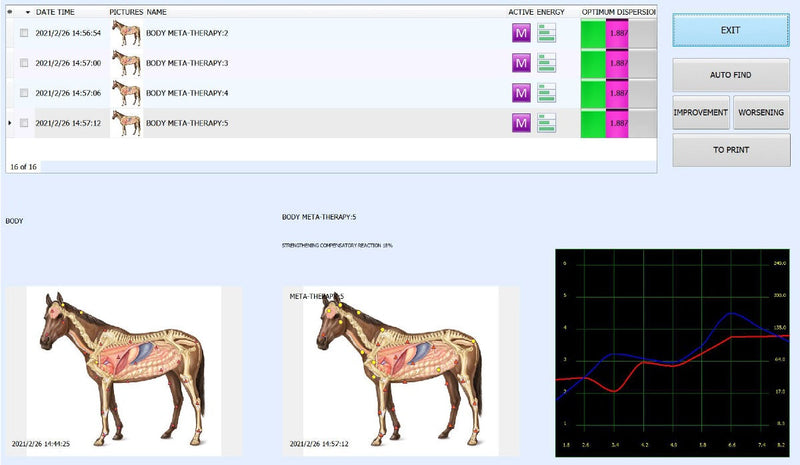Viewport: 800px width, 465px height.
Task: Click the blue-and-red curve graph
Action: pos(673,353)
